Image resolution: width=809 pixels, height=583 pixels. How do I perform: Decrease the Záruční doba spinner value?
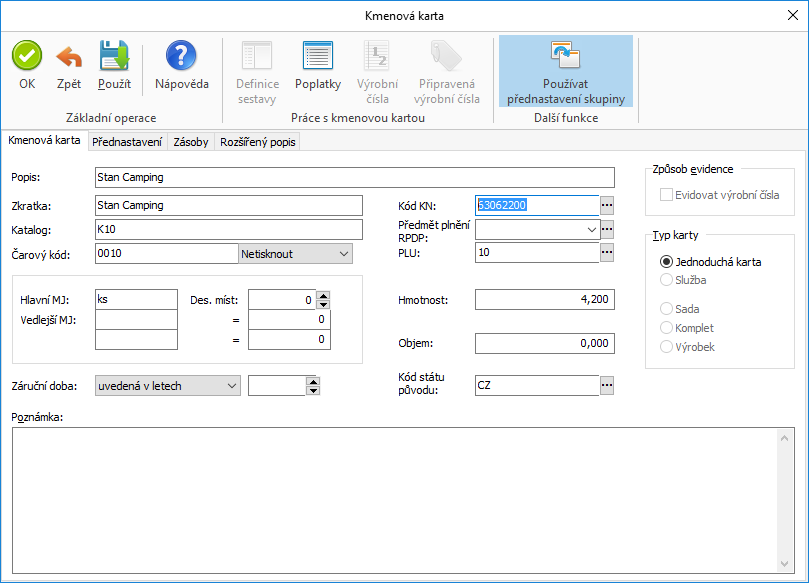[x=313, y=390]
